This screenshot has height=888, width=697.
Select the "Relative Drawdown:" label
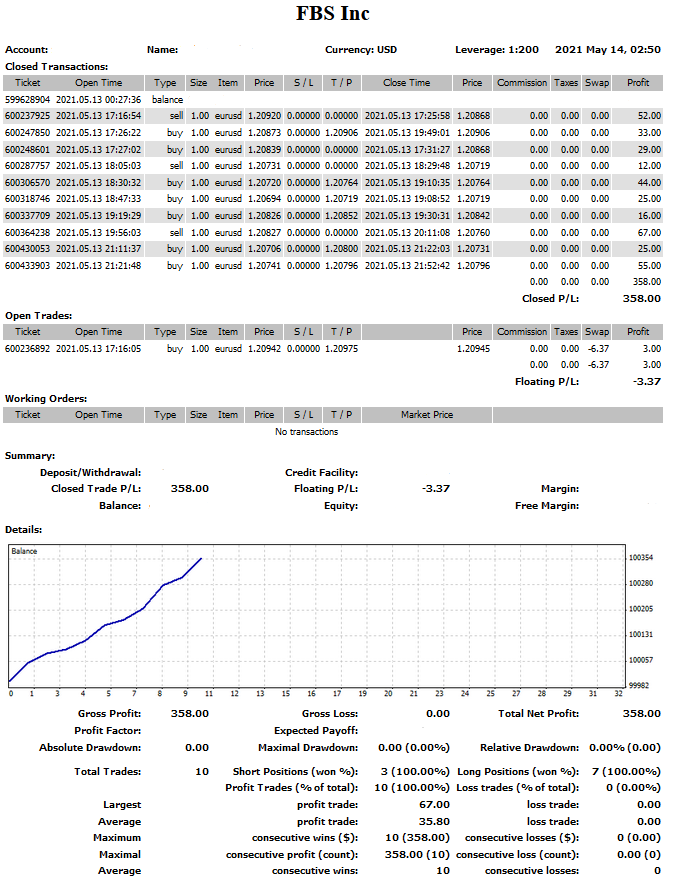[x=529, y=748]
